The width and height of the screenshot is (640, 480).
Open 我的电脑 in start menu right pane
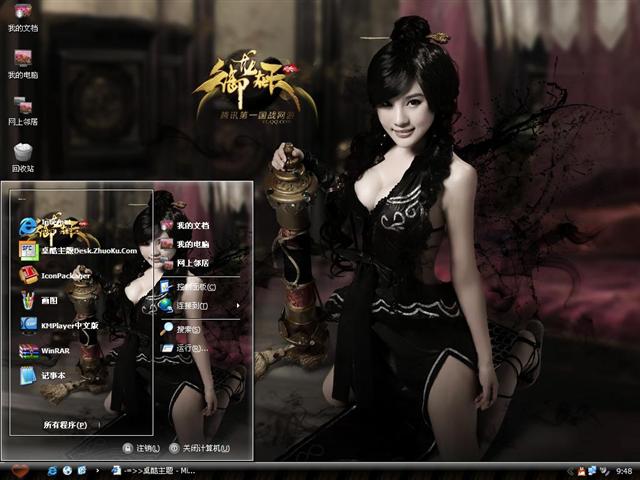tap(185, 244)
